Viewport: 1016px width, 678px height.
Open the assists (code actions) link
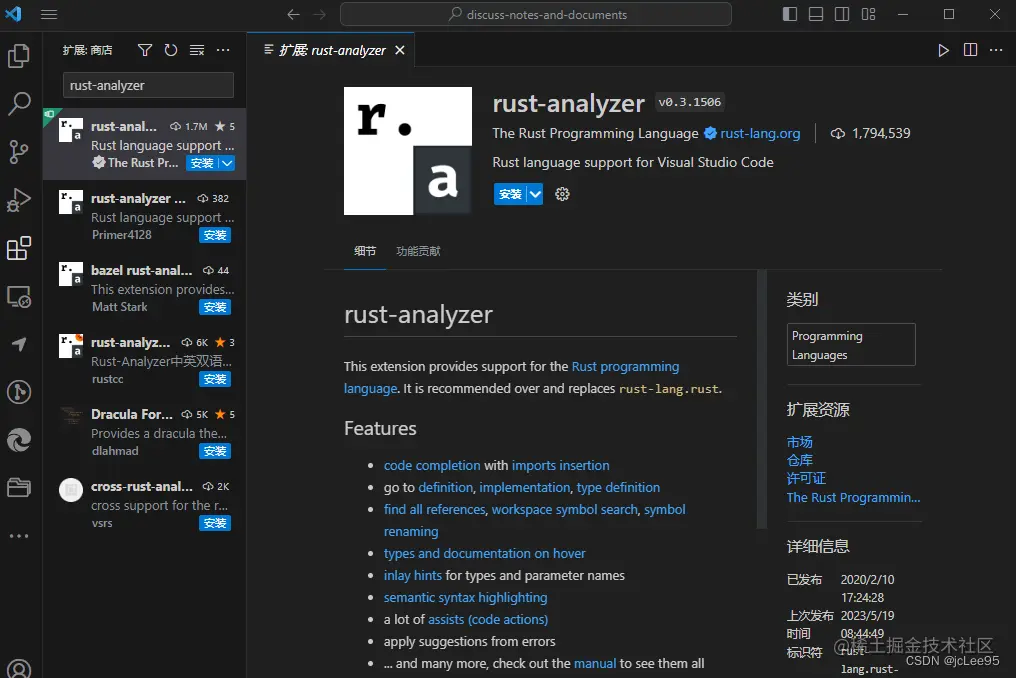[488, 620]
